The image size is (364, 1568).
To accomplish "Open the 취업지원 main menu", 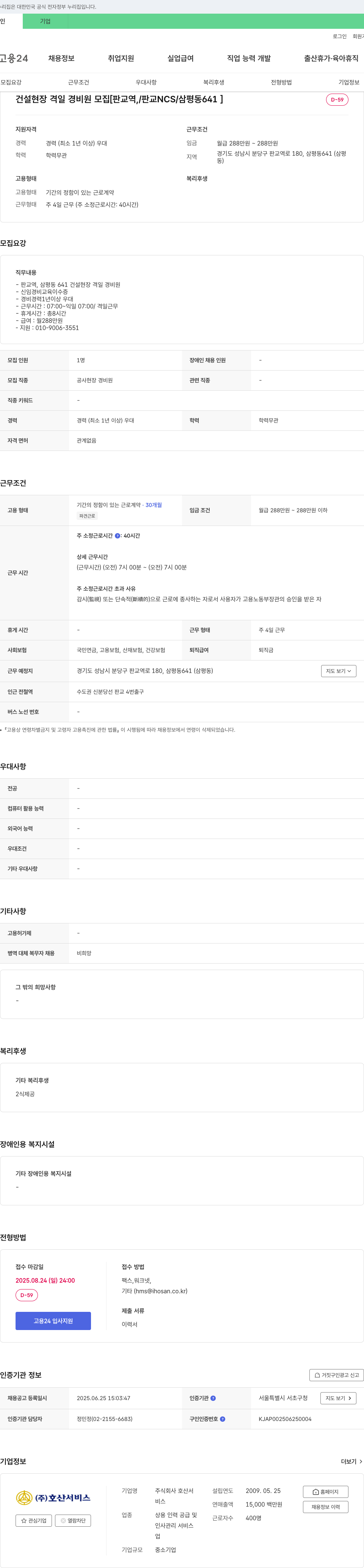I will pyautogui.click(x=121, y=58).
